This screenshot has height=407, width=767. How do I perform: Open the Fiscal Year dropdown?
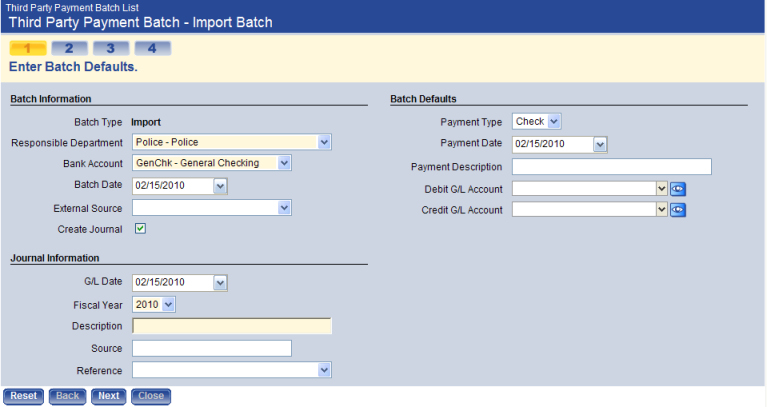click(x=168, y=304)
